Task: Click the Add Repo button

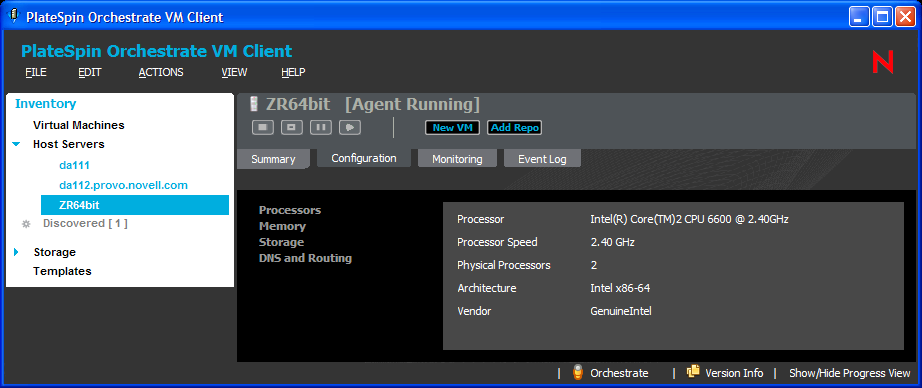Action: (x=514, y=128)
